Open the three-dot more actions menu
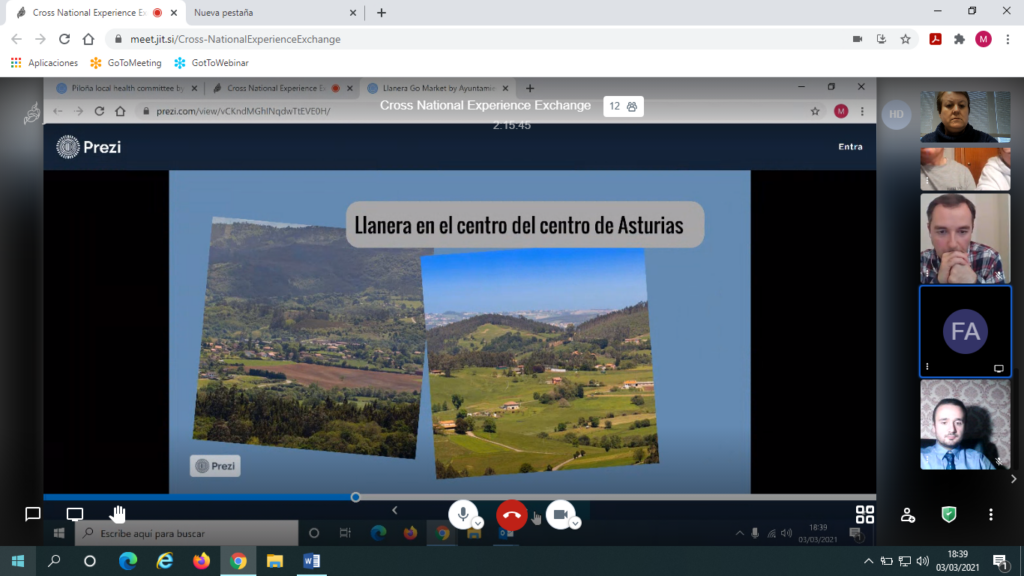 click(991, 514)
